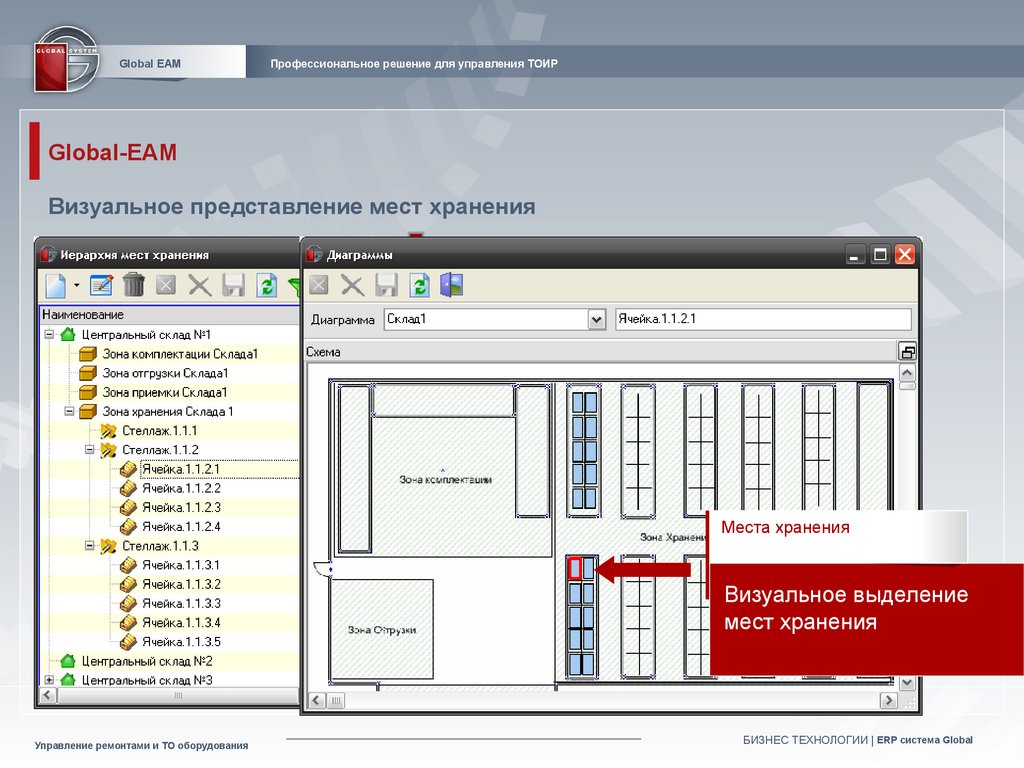1024x768 pixels.
Task: Select Ячейка.1.1.2.1 in the tree
Action: click(181, 470)
